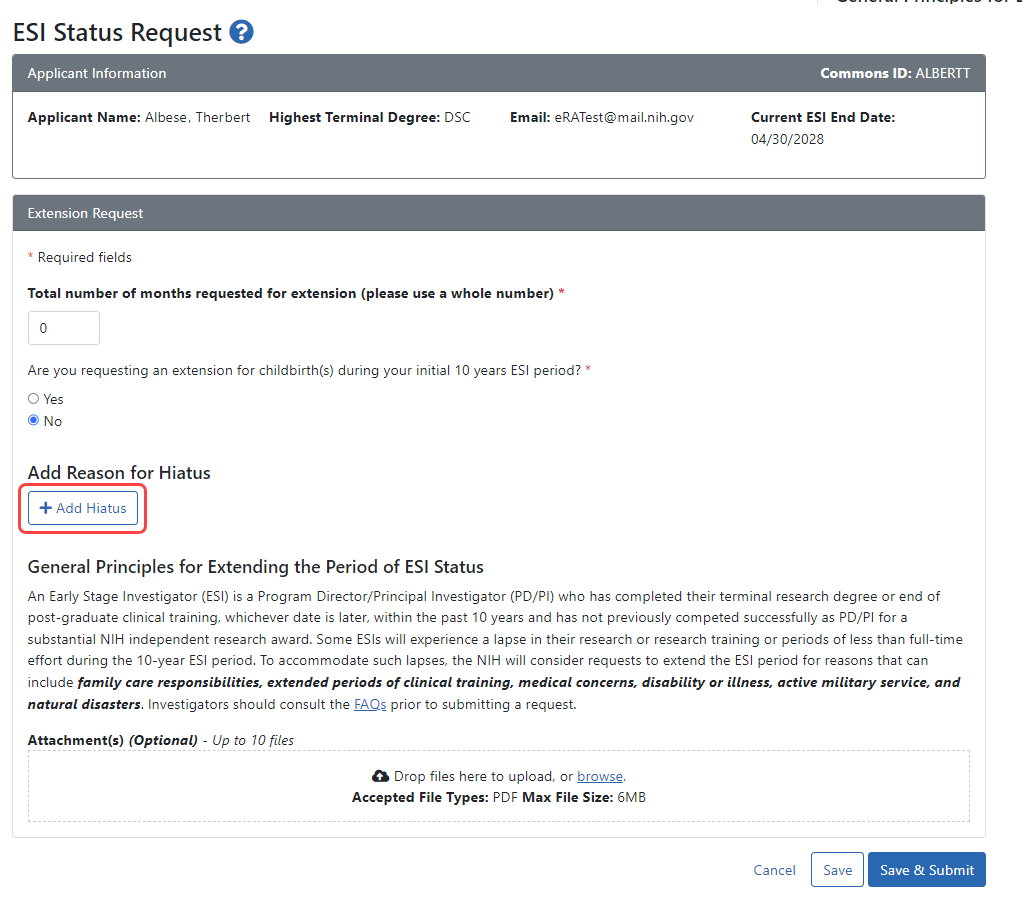Select the Yes radio button for childbirth extension
The image size is (1022, 899).
(33, 398)
